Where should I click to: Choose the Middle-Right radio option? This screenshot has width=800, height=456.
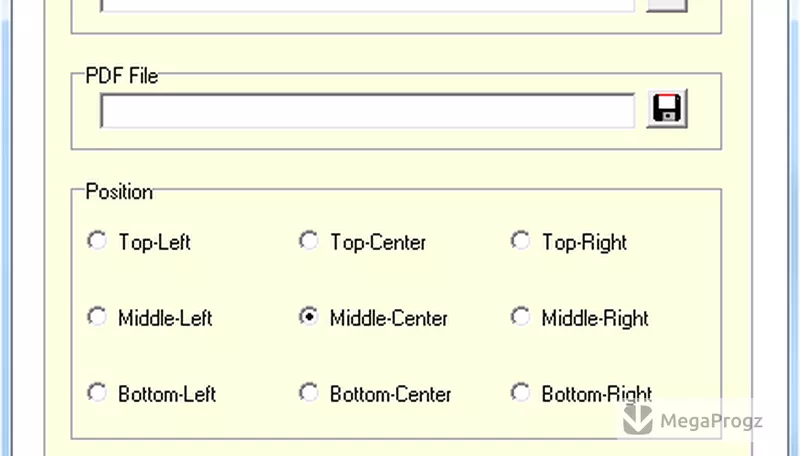pos(520,316)
